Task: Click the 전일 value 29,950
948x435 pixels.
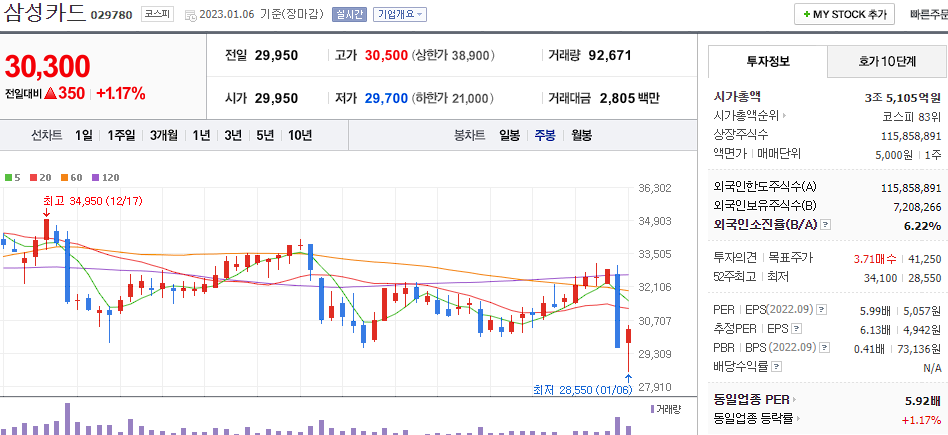Action: 276,56
